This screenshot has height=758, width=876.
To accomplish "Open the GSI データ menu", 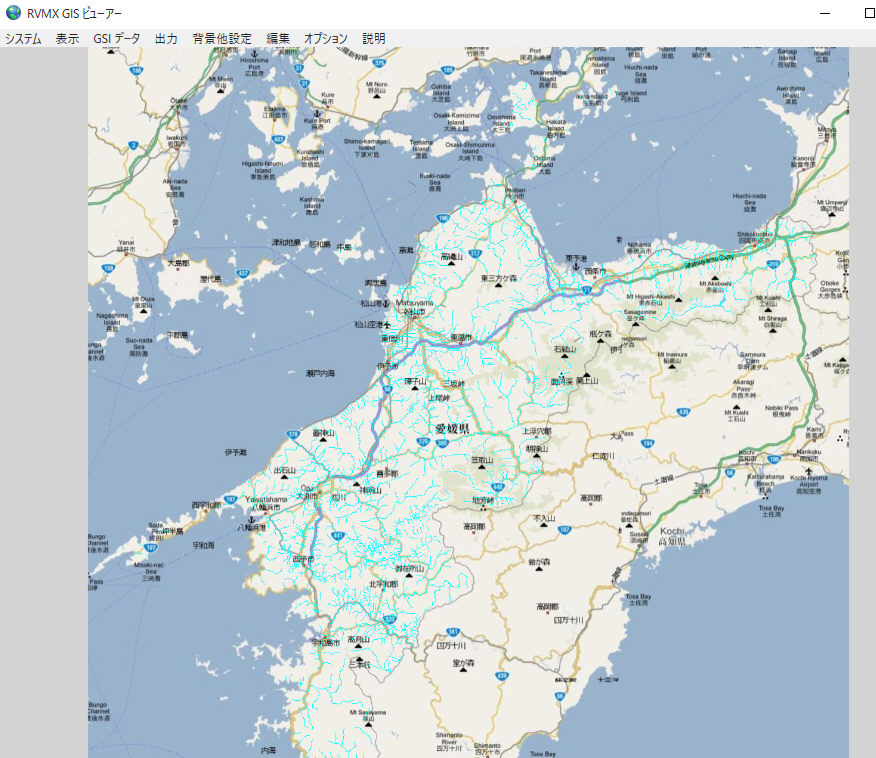I will [x=117, y=38].
